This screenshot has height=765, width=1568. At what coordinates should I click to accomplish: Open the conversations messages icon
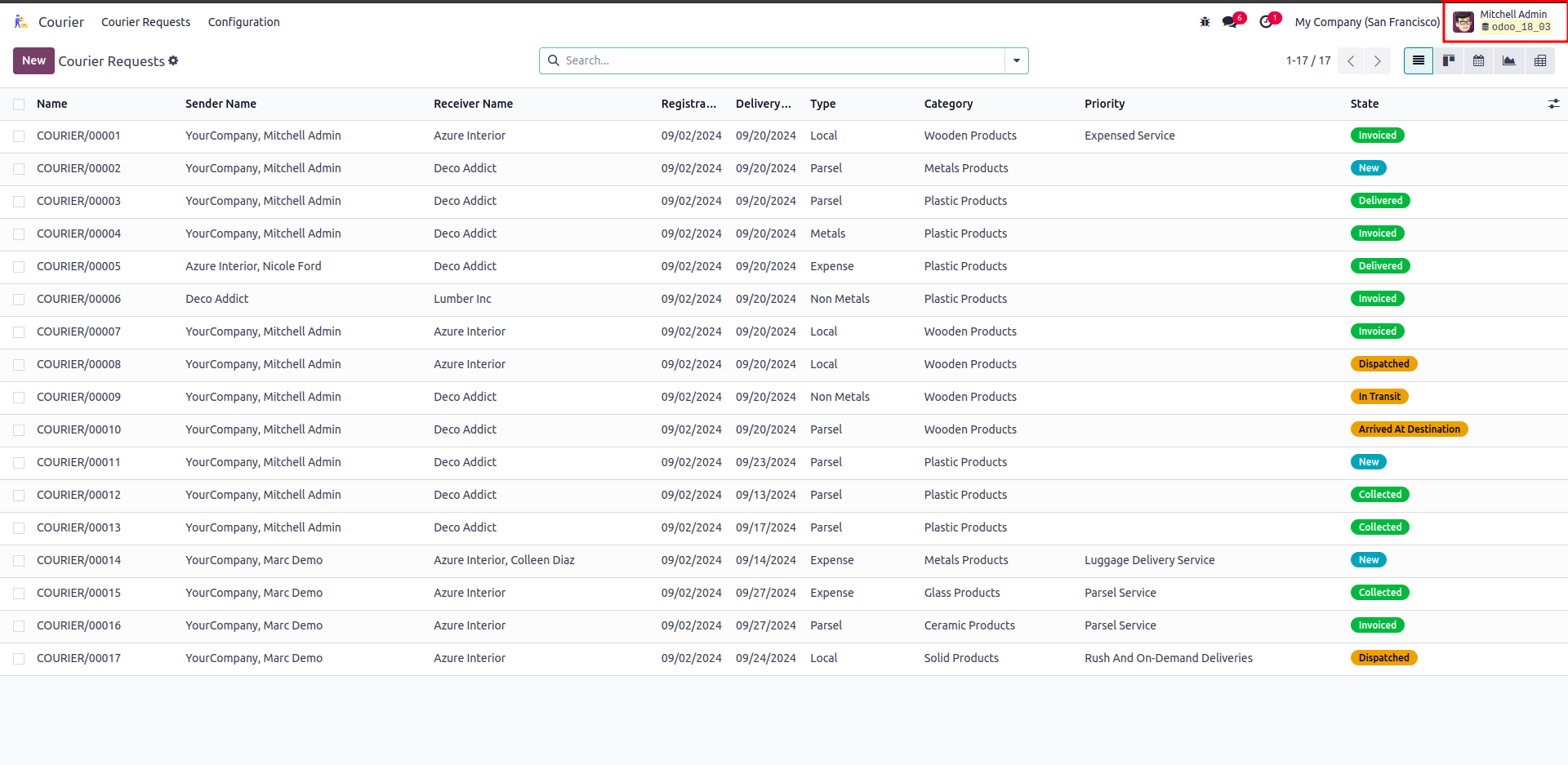tap(1230, 22)
